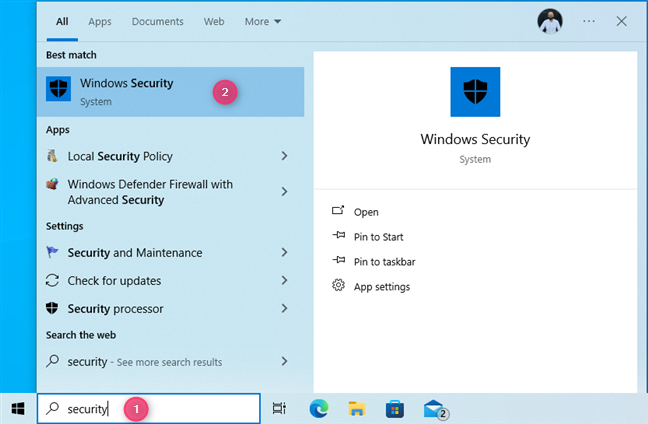Click the Windows Start button
The image size is (648, 424).
pyautogui.click(x=18, y=408)
